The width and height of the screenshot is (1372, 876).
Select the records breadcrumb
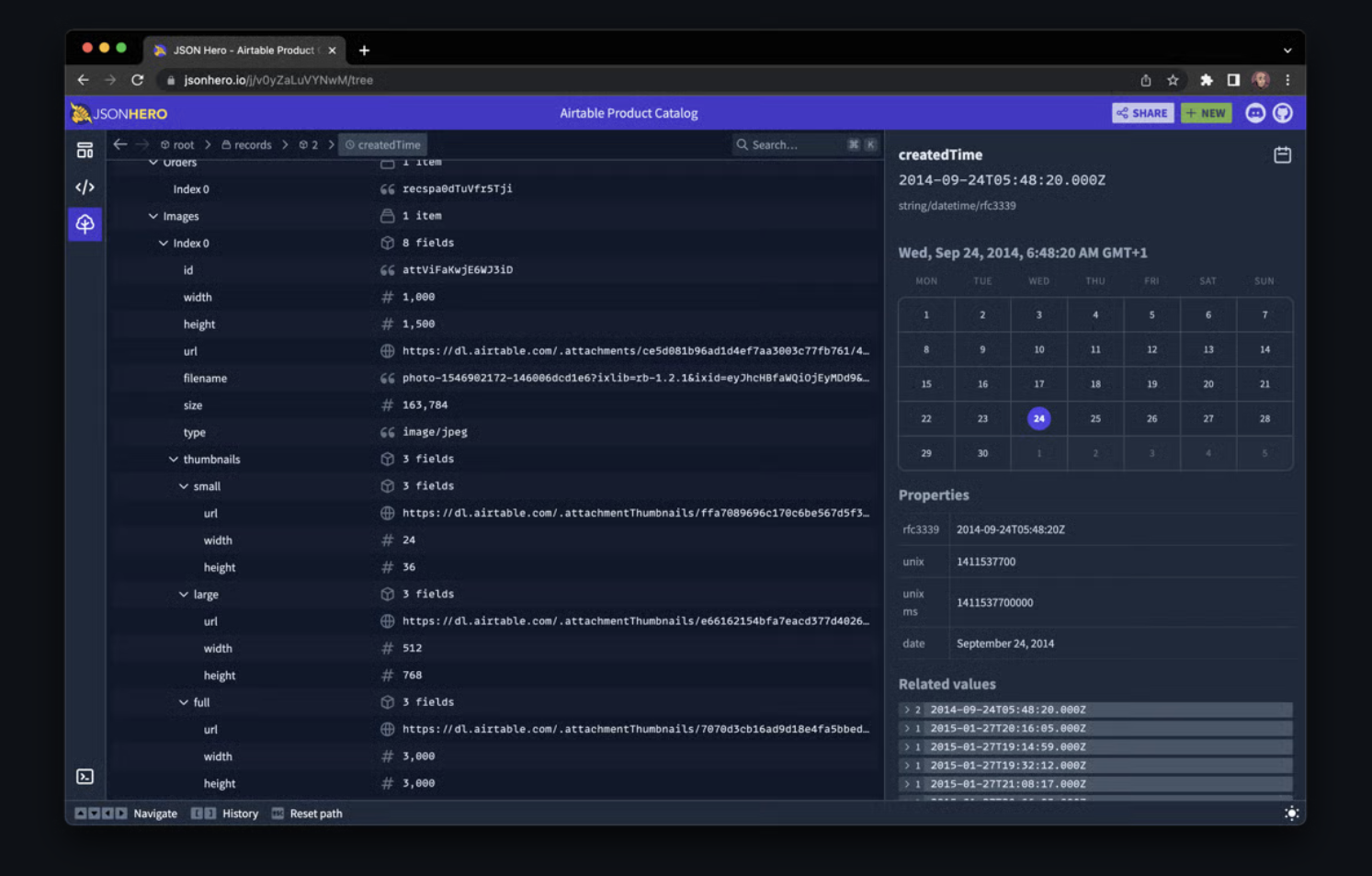pyautogui.click(x=246, y=144)
